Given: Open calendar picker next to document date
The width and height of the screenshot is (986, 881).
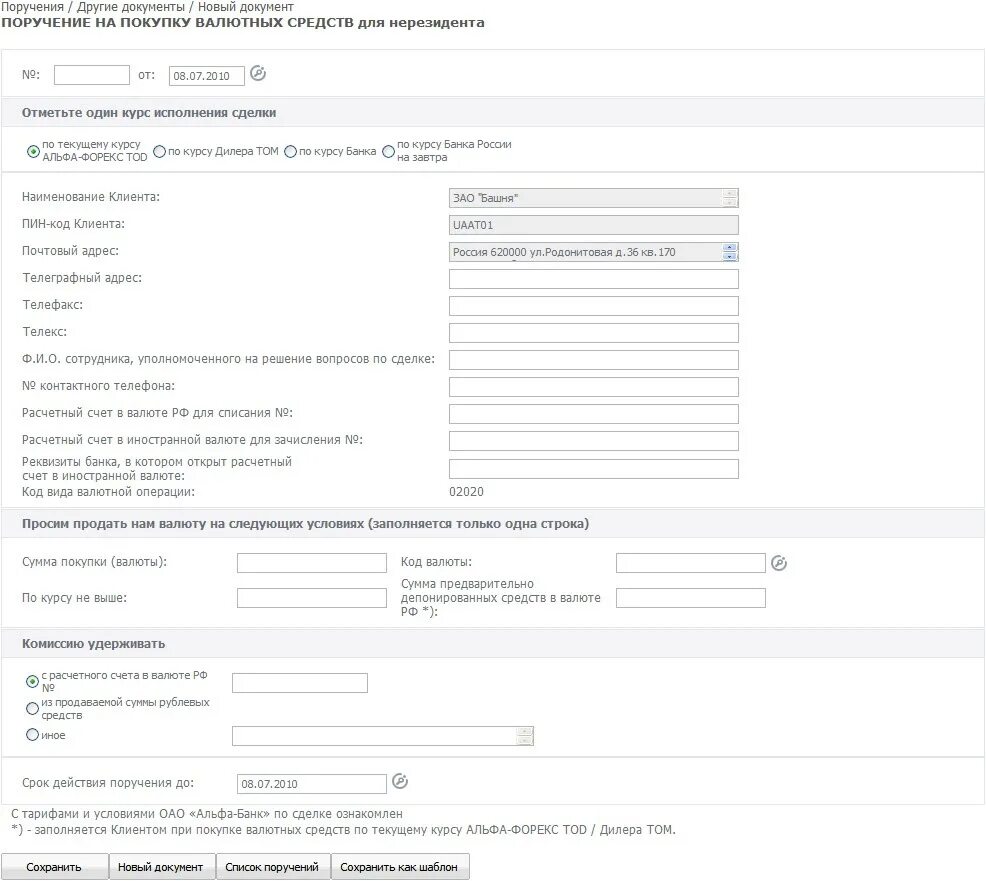Looking at the screenshot, I should (258, 74).
